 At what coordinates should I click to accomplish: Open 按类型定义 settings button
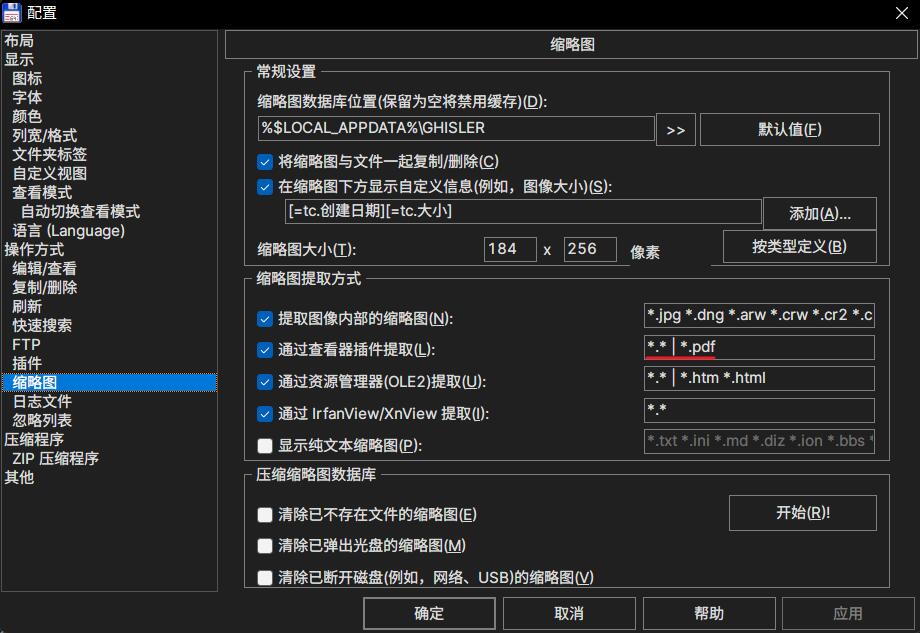(x=799, y=247)
